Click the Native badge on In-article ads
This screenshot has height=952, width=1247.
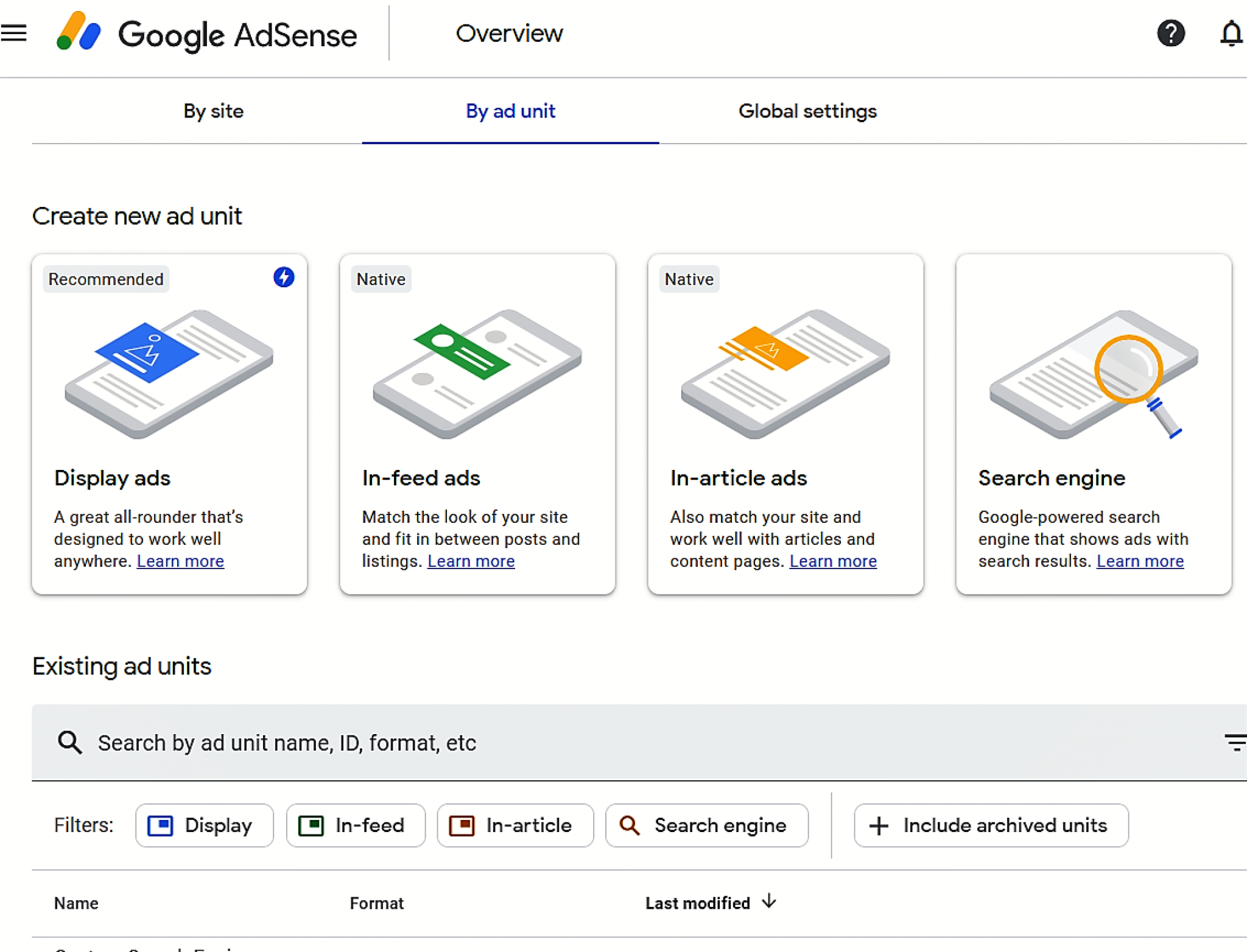pyautogui.click(x=689, y=279)
